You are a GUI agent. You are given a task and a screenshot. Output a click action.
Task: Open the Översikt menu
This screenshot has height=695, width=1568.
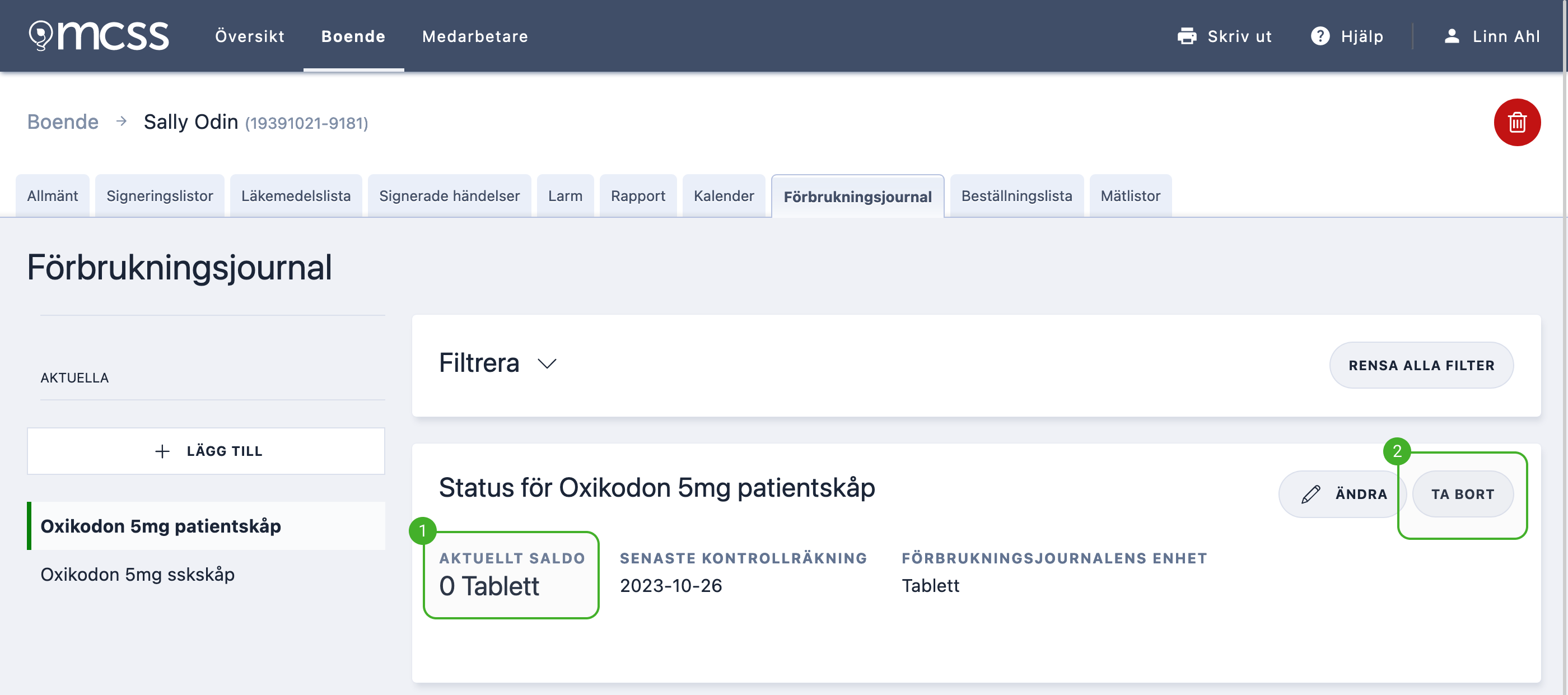pos(250,36)
